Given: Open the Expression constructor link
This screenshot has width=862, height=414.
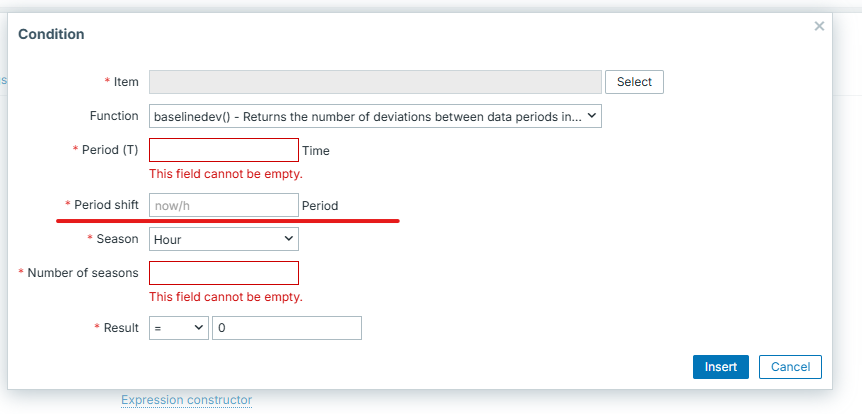Looking at the screenshot, I should point(186,400).
